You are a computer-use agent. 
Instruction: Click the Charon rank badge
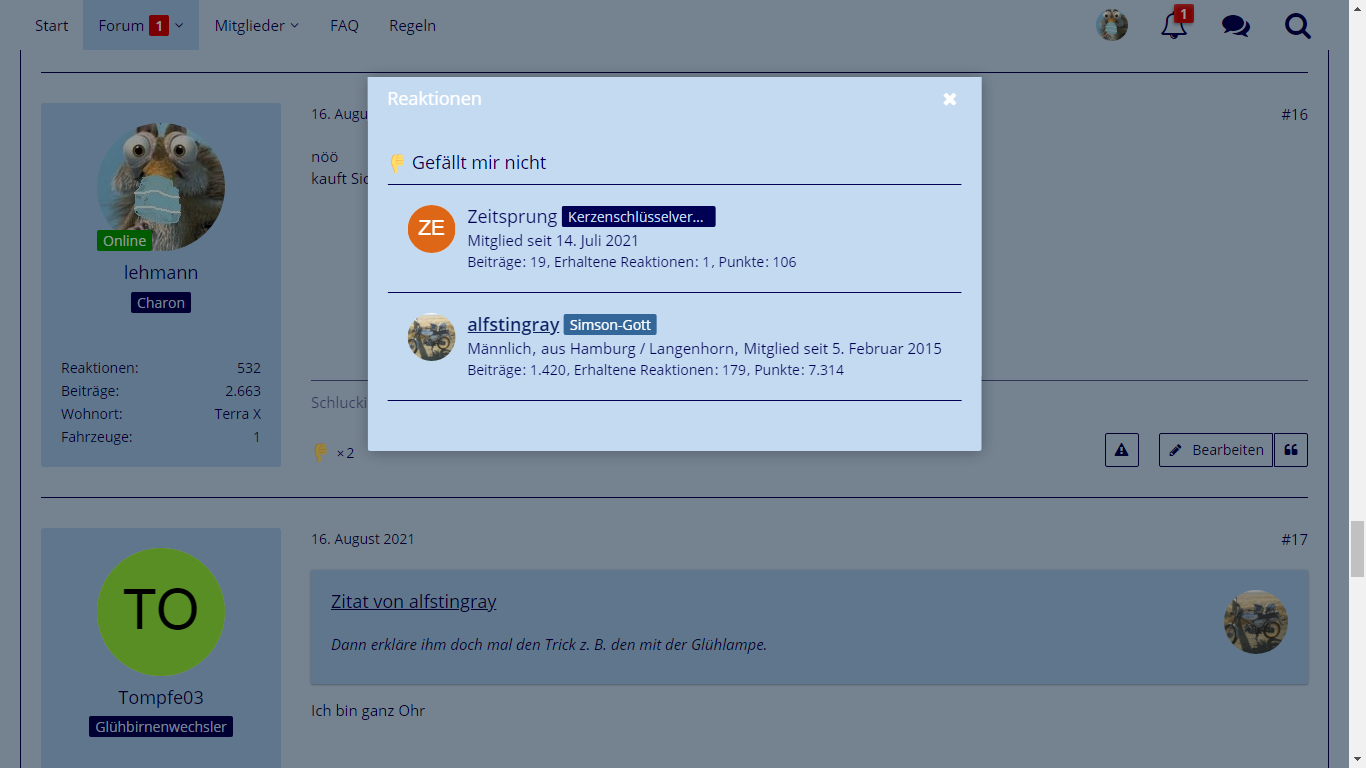click(161, 303)
